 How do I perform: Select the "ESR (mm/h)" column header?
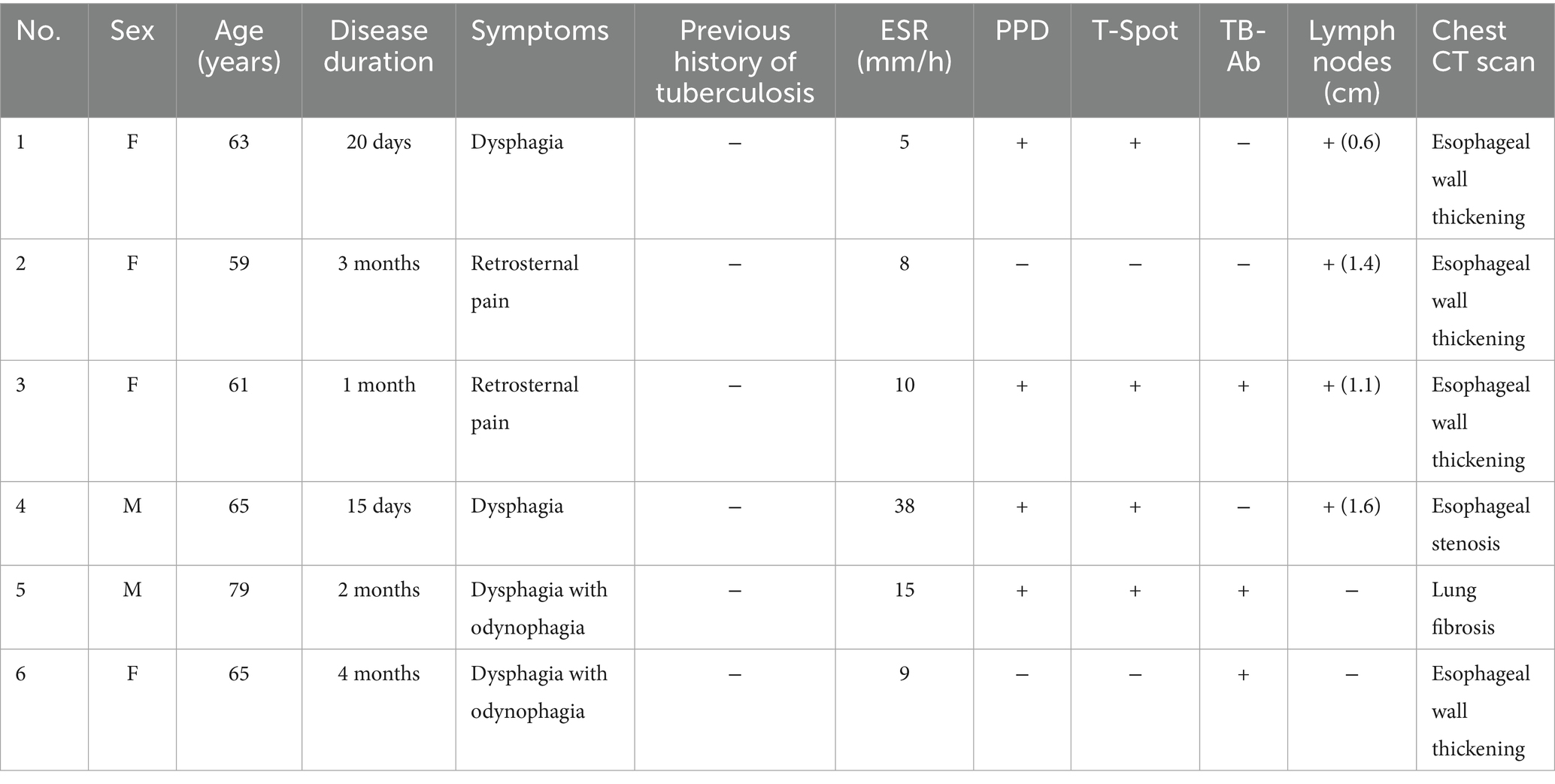(x=904, y=46)
